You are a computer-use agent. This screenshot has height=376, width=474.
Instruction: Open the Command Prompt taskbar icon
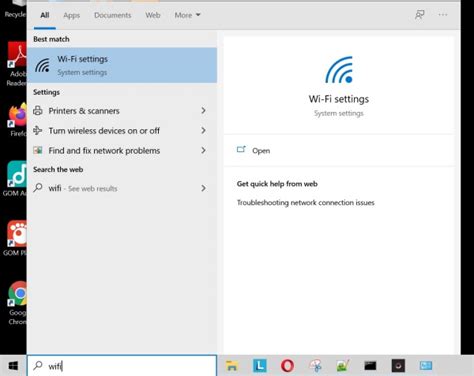pyautogui.click(x=370, y=366)
